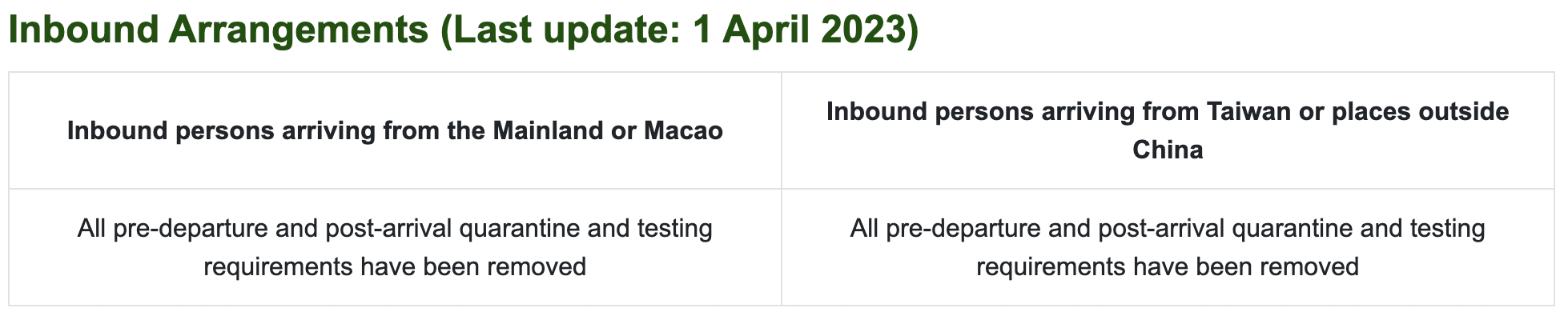The image size is (1568, 320).
Task: Click the right column requirements removed cell
Action: [1168, 247]
